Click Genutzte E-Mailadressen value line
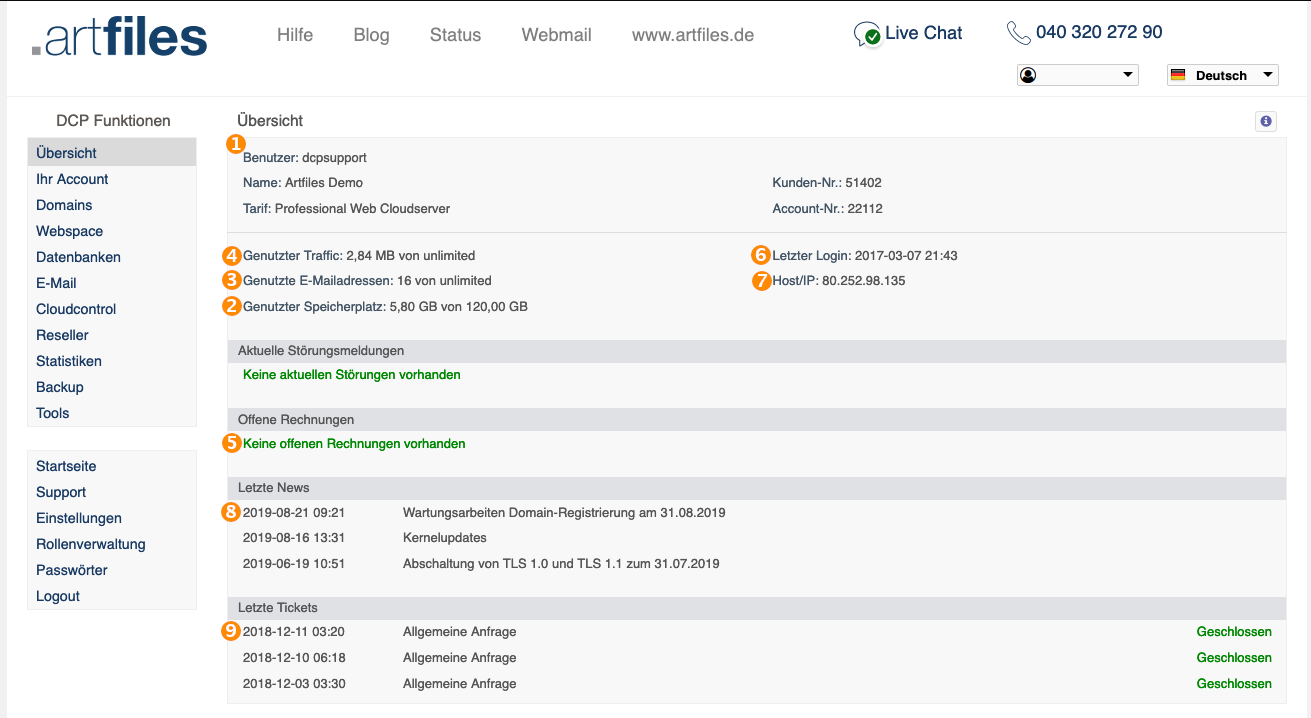This screenshot has height=718, width=1311. 367,281
